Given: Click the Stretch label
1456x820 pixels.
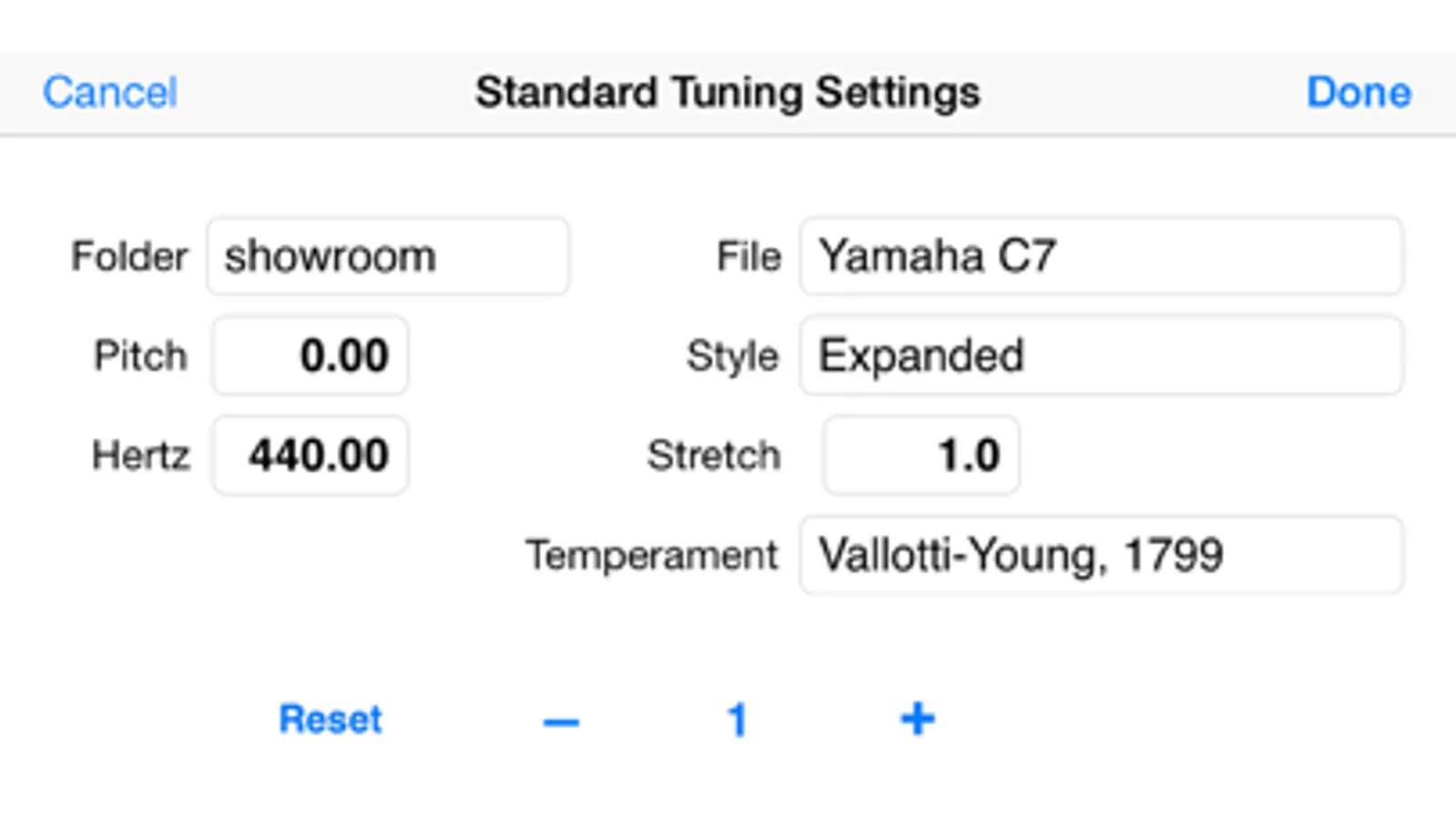Looking at the screenshot, I should click(714, 455).
